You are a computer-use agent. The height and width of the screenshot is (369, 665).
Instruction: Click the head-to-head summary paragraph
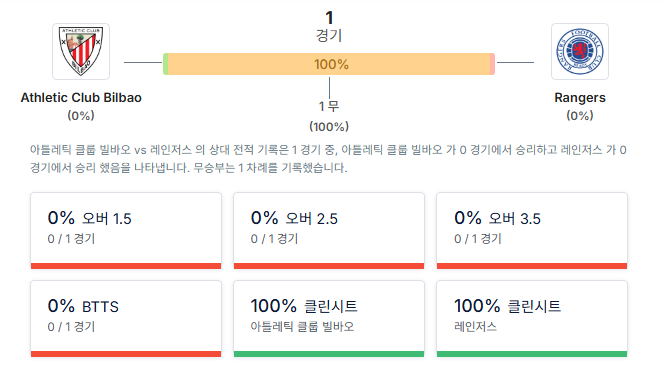click(x=328, y=159)
